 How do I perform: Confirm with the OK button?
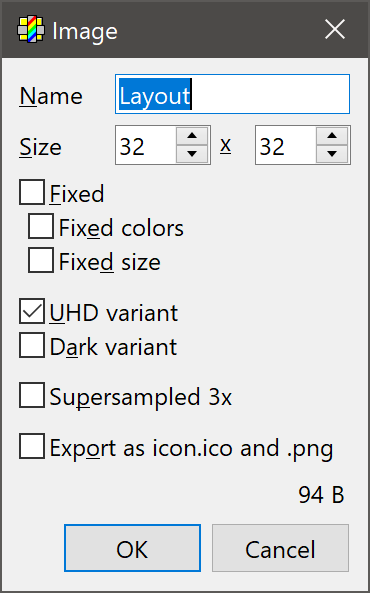pos(132,548)
